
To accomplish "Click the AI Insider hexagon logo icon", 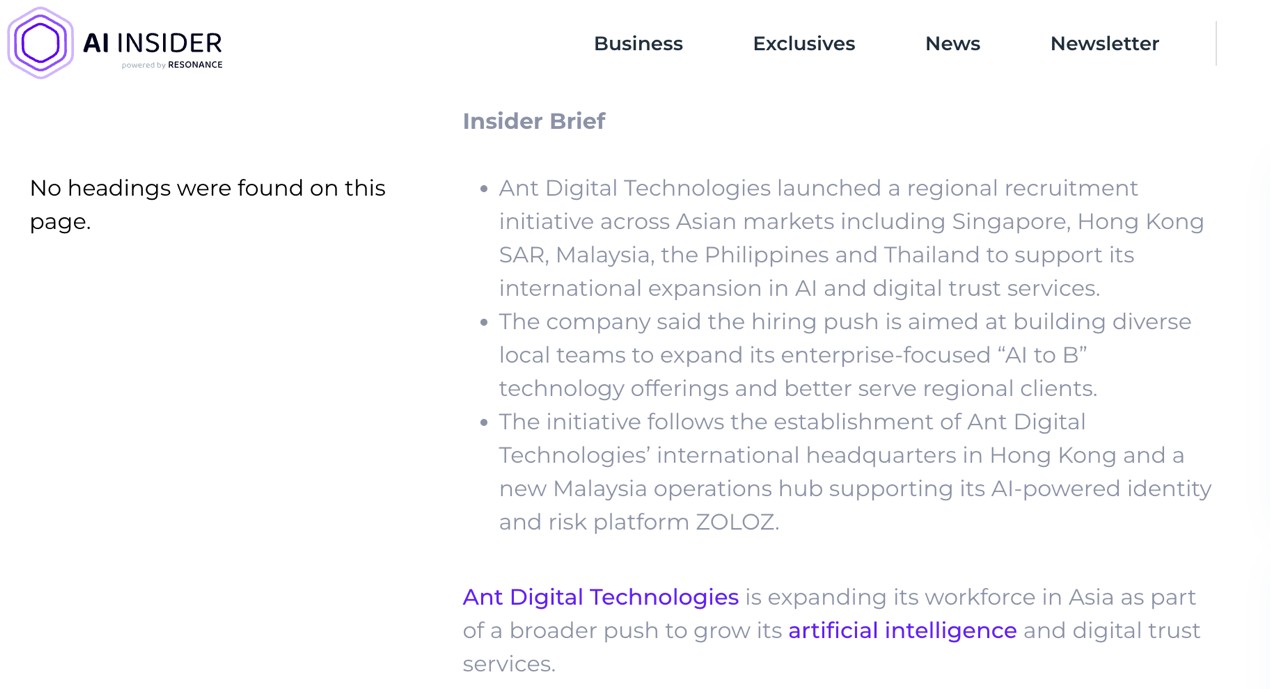I will [x=40, y=43].
